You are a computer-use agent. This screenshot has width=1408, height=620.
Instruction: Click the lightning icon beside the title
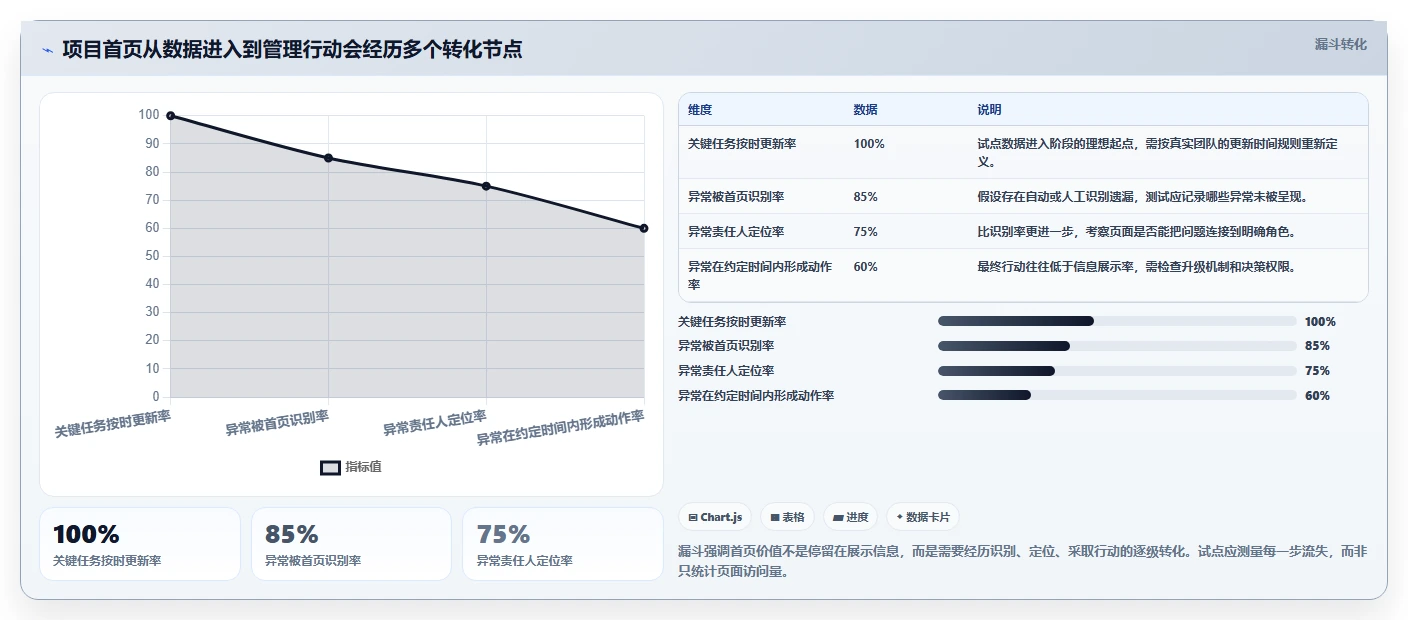[47, 50]
